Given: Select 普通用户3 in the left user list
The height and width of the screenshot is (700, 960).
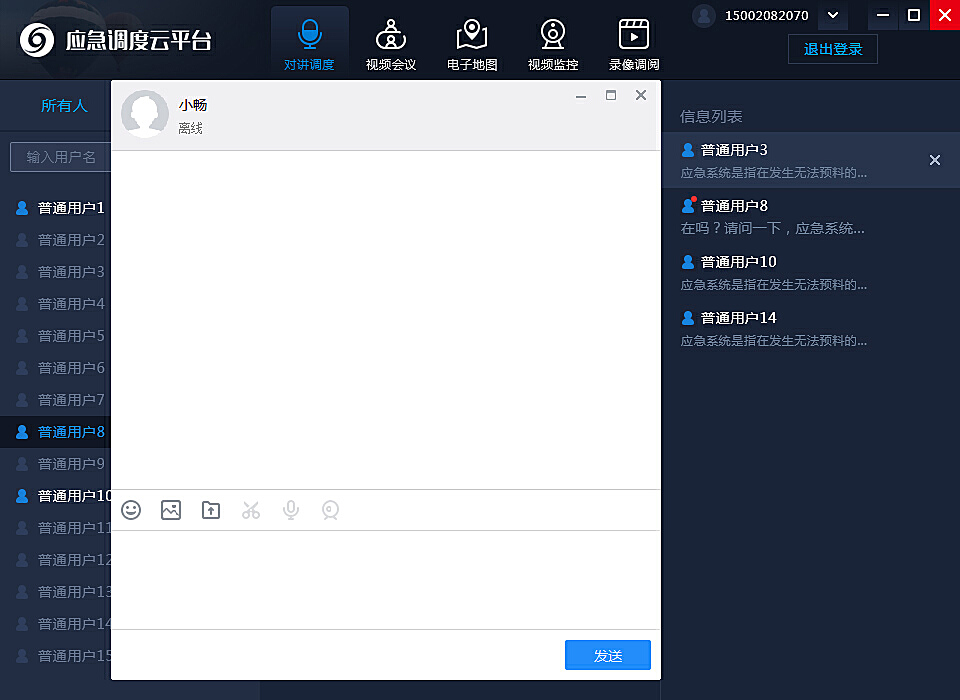Looking at the screenshot, I should coord(56,271).
